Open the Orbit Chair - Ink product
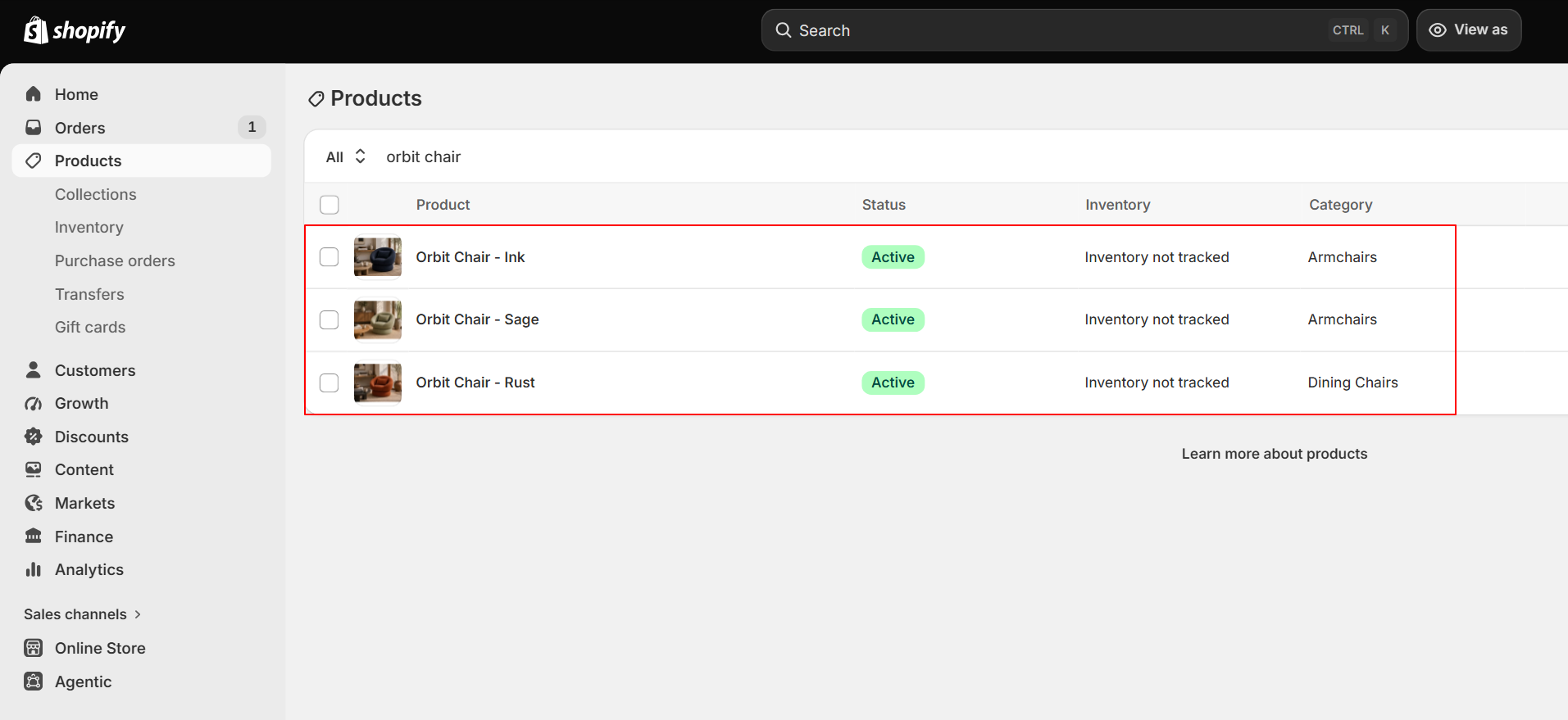1568x720 pixels. [x=470, y=257]
